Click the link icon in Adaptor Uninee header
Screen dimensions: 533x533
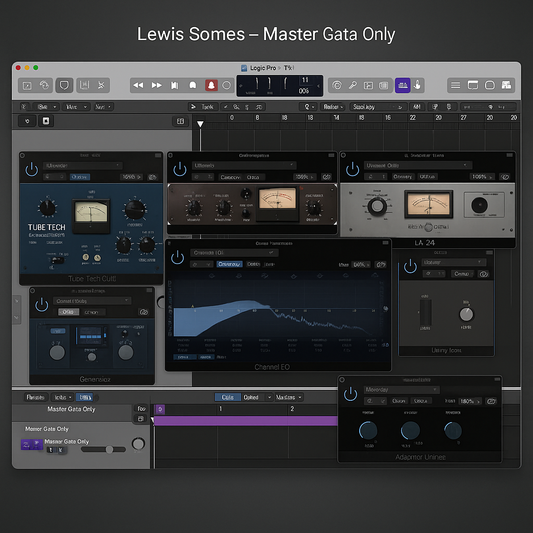pyautogui.click(x=491, y=401)
